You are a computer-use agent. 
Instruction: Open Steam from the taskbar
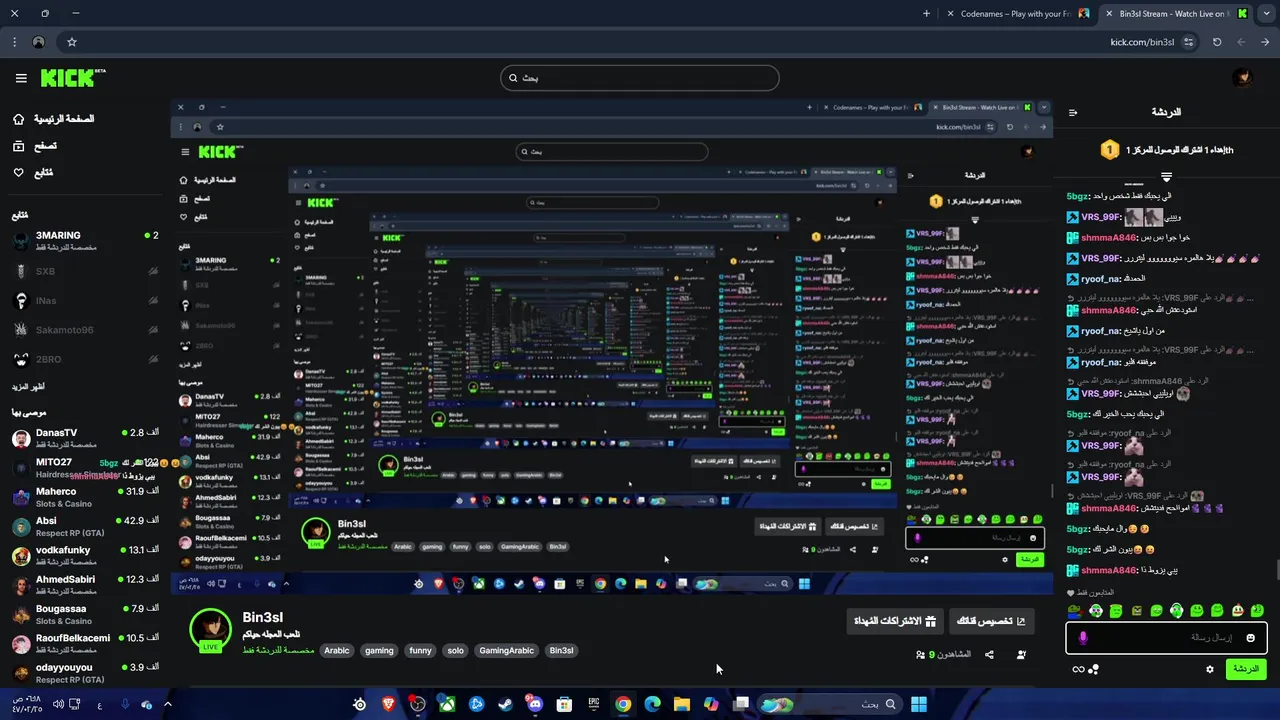(x=505, y=704)
